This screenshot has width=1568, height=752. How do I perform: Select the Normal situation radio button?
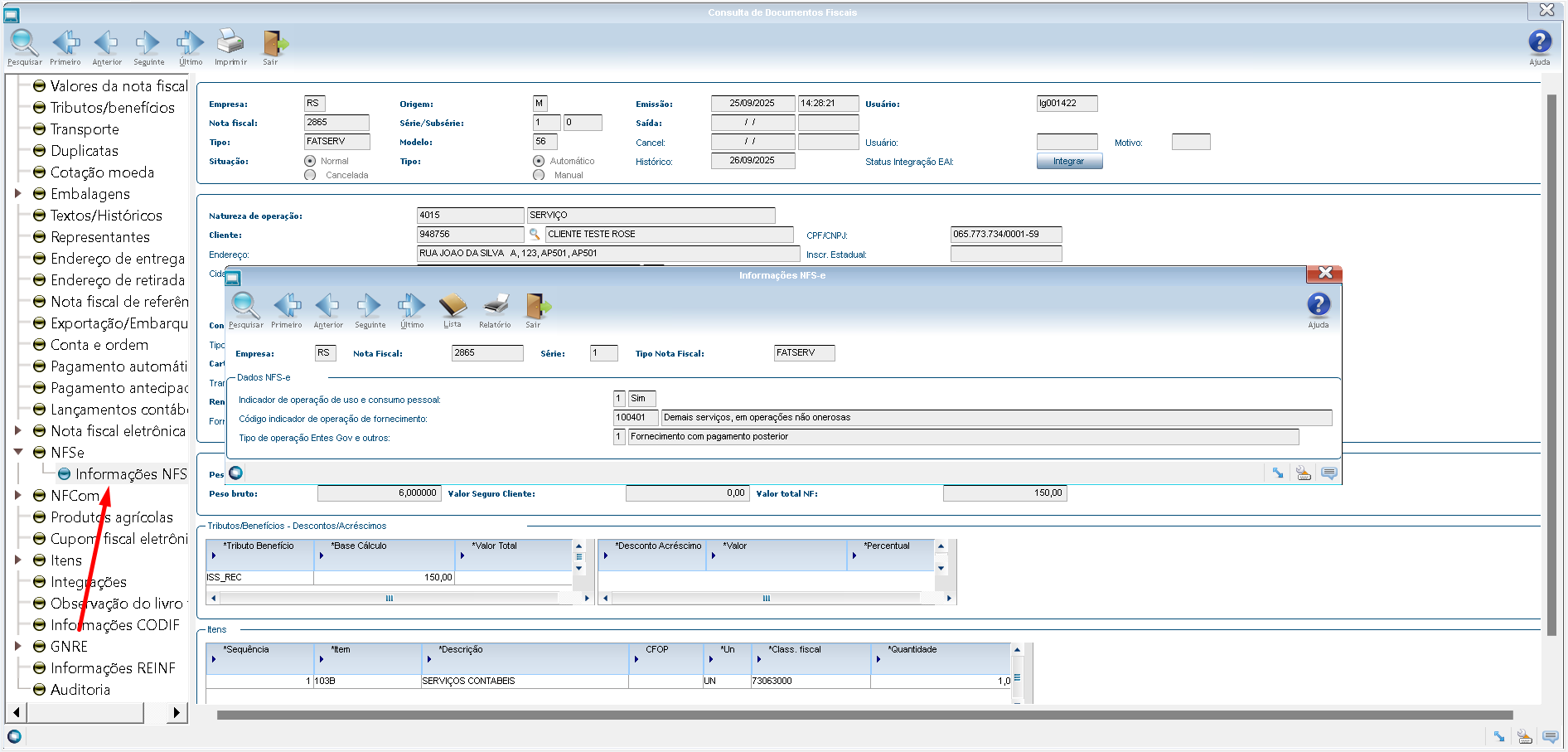[310, 161]
